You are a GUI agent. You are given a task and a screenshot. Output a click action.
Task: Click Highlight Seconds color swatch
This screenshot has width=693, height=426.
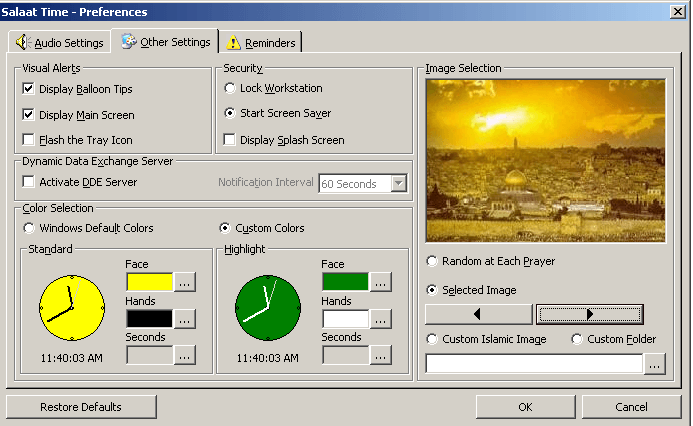pyautogui.click(x=345, y=355)
